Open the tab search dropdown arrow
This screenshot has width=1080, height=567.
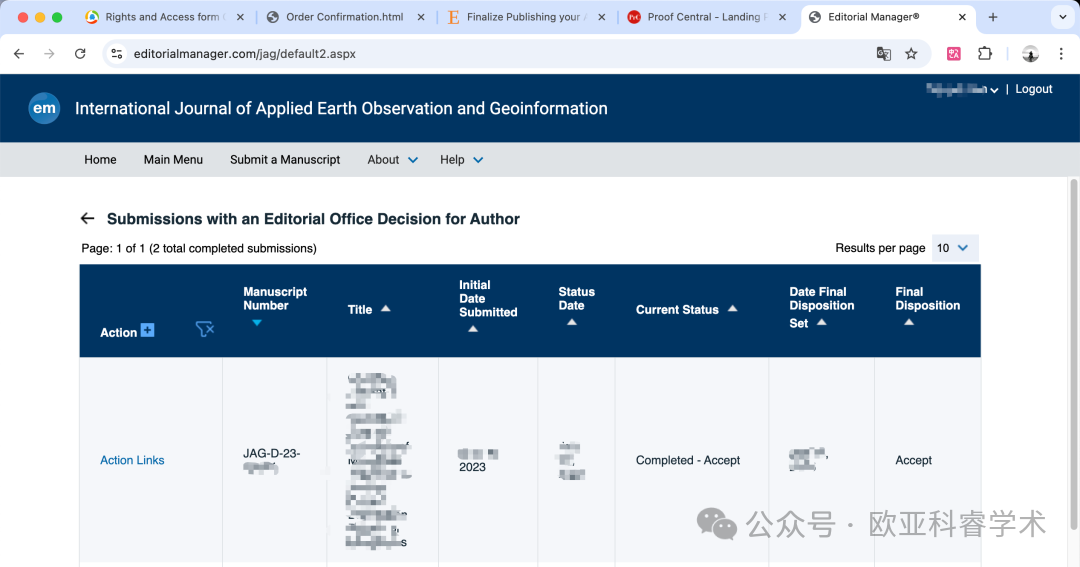(x=1062, y=17)
